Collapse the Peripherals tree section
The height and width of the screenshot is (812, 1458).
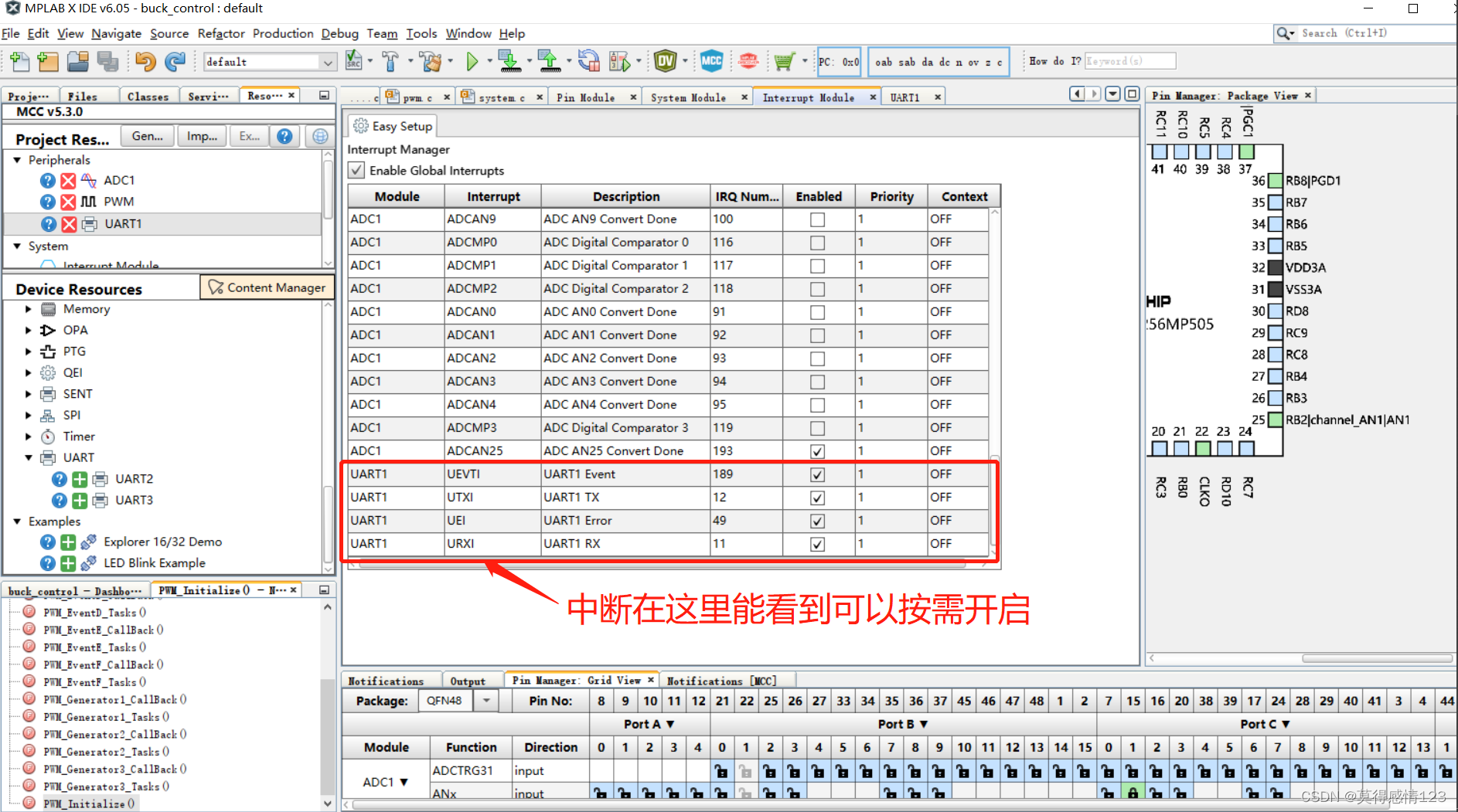(18, 160)
